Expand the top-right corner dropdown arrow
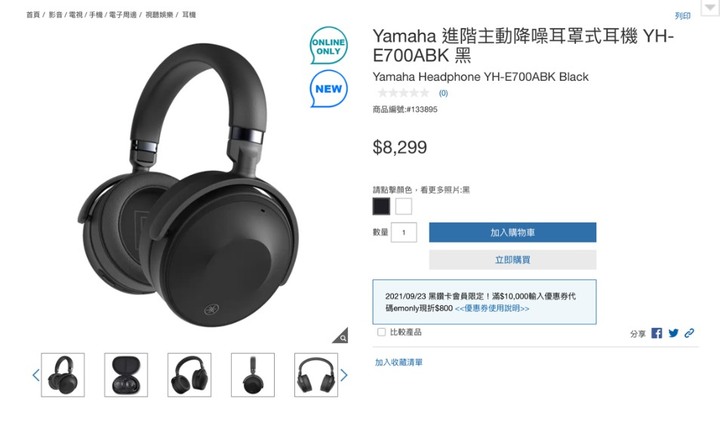This screenshot has width=720, height=423. (710, 7)
